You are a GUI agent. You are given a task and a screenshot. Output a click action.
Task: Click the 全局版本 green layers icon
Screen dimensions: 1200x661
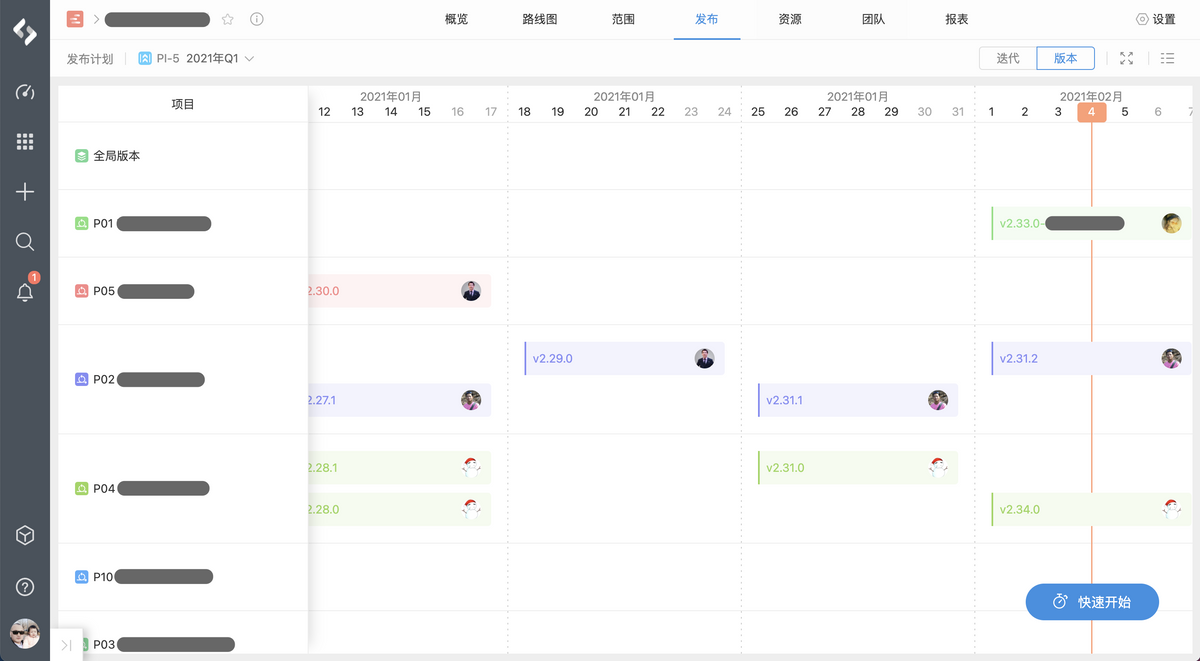click(82, 156)
